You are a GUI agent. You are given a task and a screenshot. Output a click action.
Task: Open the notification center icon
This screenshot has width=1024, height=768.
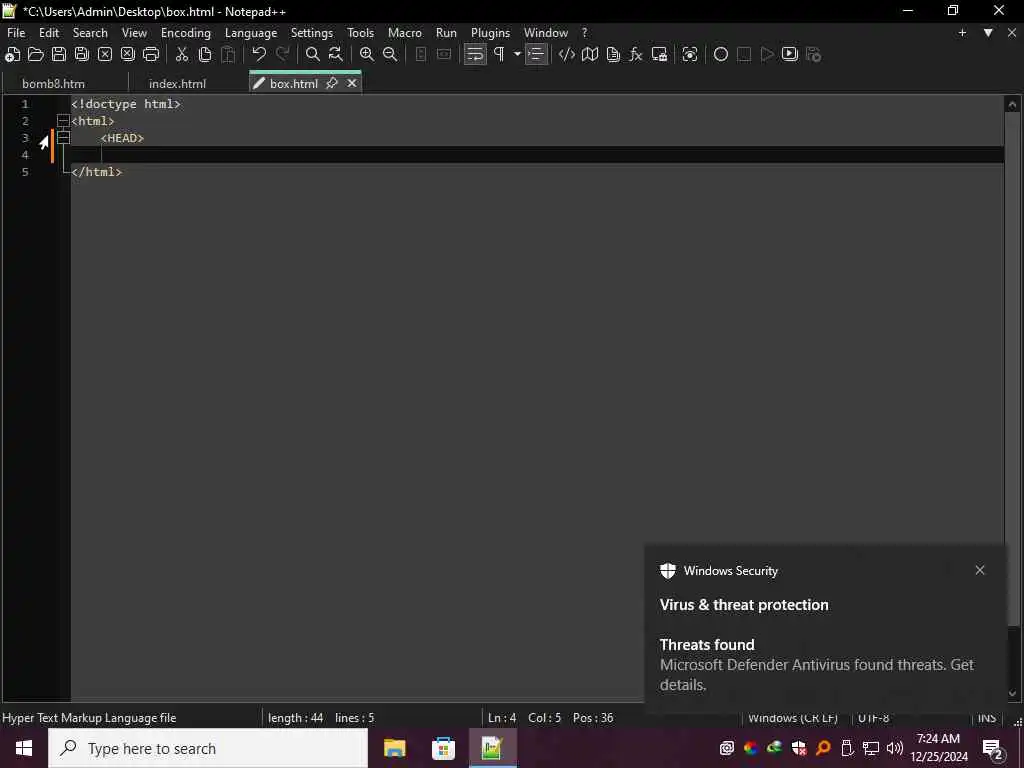pos(992,749)
